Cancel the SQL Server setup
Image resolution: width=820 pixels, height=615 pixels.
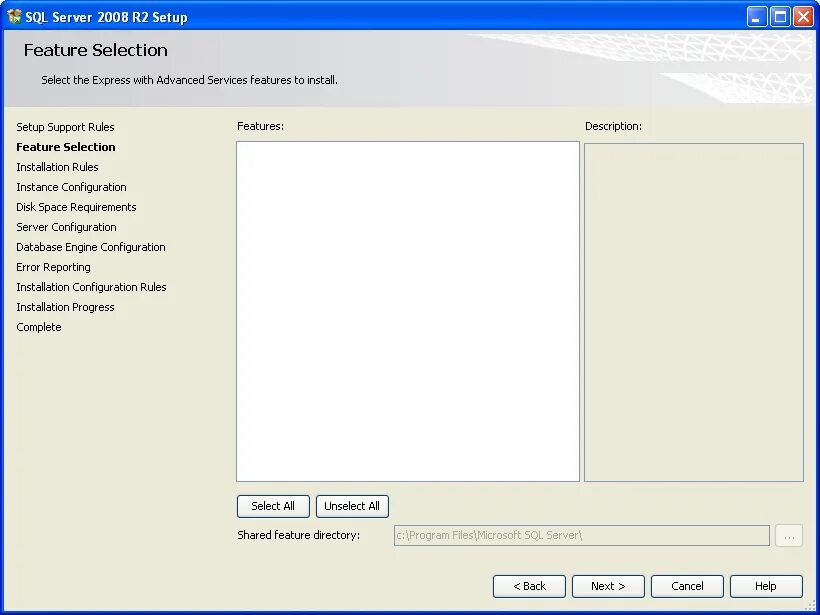(687, 586)
